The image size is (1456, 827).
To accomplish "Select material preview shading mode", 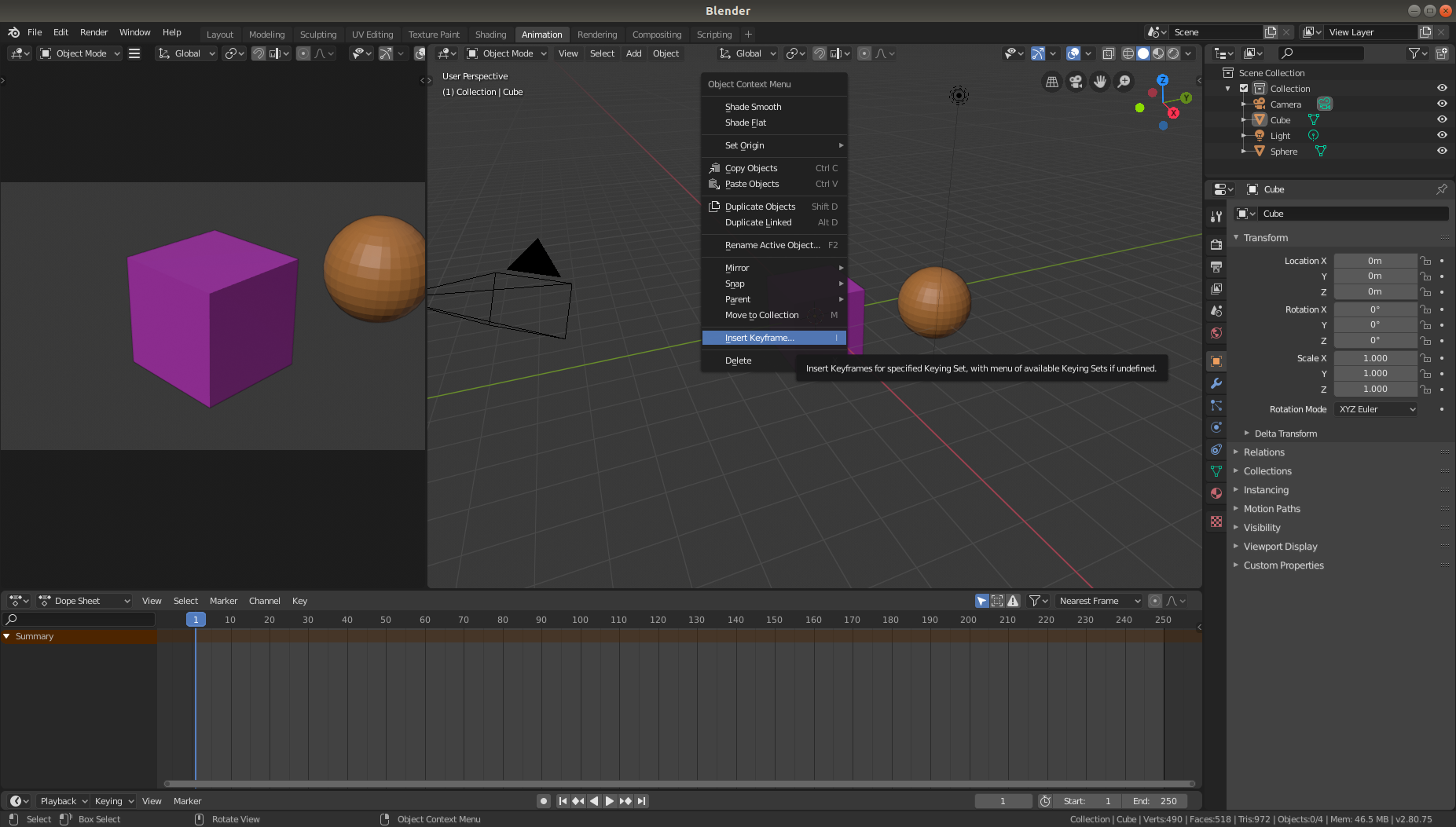I will tap(1158, 53).
